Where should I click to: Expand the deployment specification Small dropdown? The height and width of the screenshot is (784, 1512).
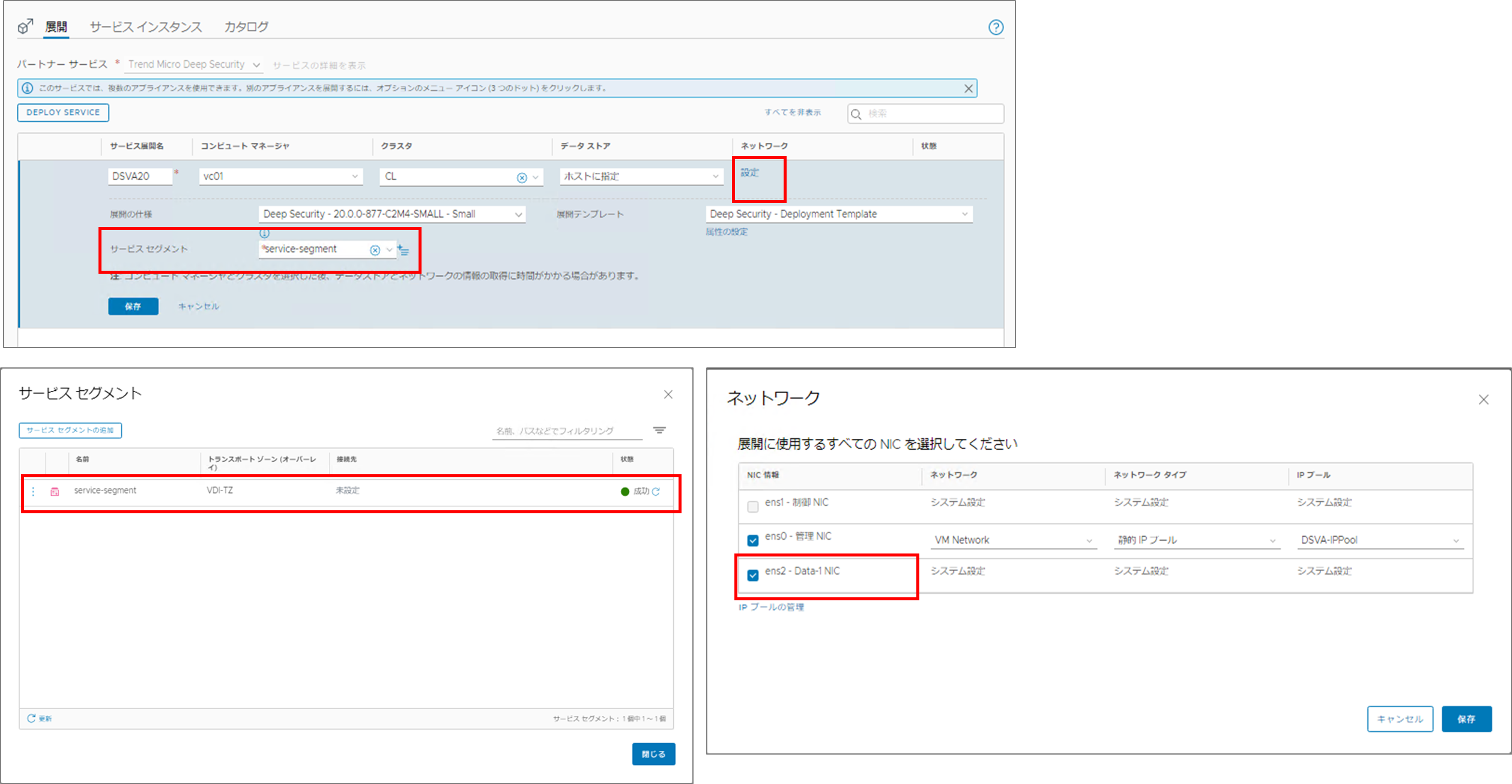[x=392, y=214]
